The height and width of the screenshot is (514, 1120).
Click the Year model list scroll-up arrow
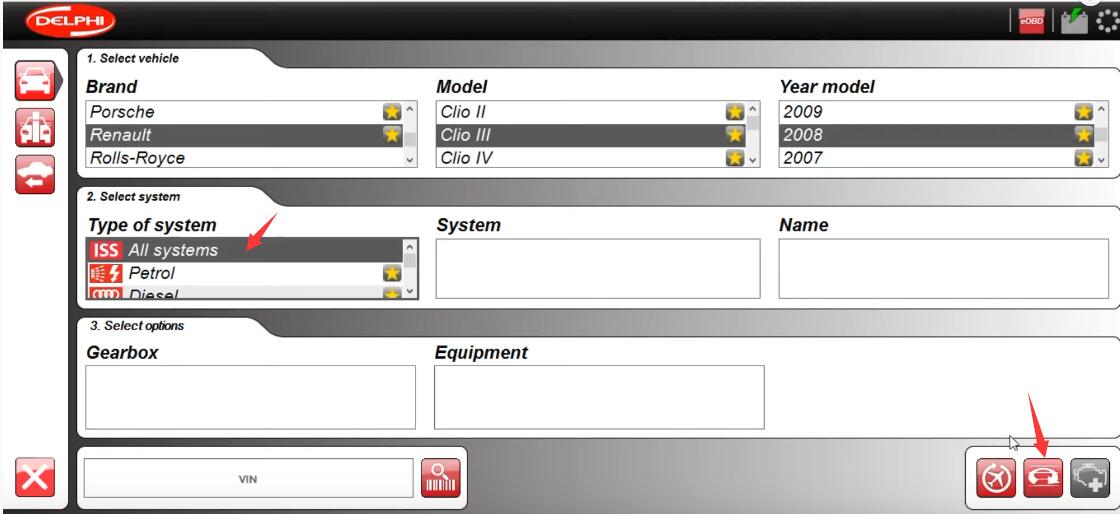click(1101, 109)
